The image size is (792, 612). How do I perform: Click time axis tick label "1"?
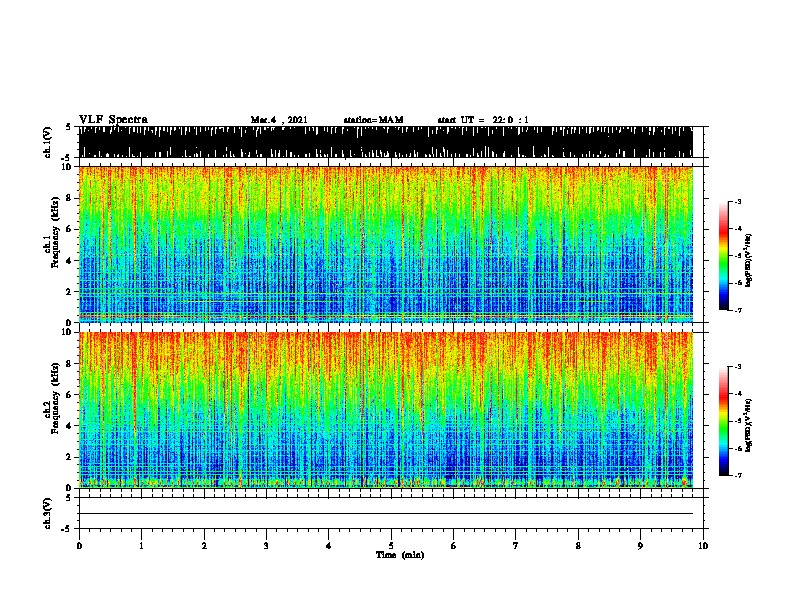click(x=141, y=546)
